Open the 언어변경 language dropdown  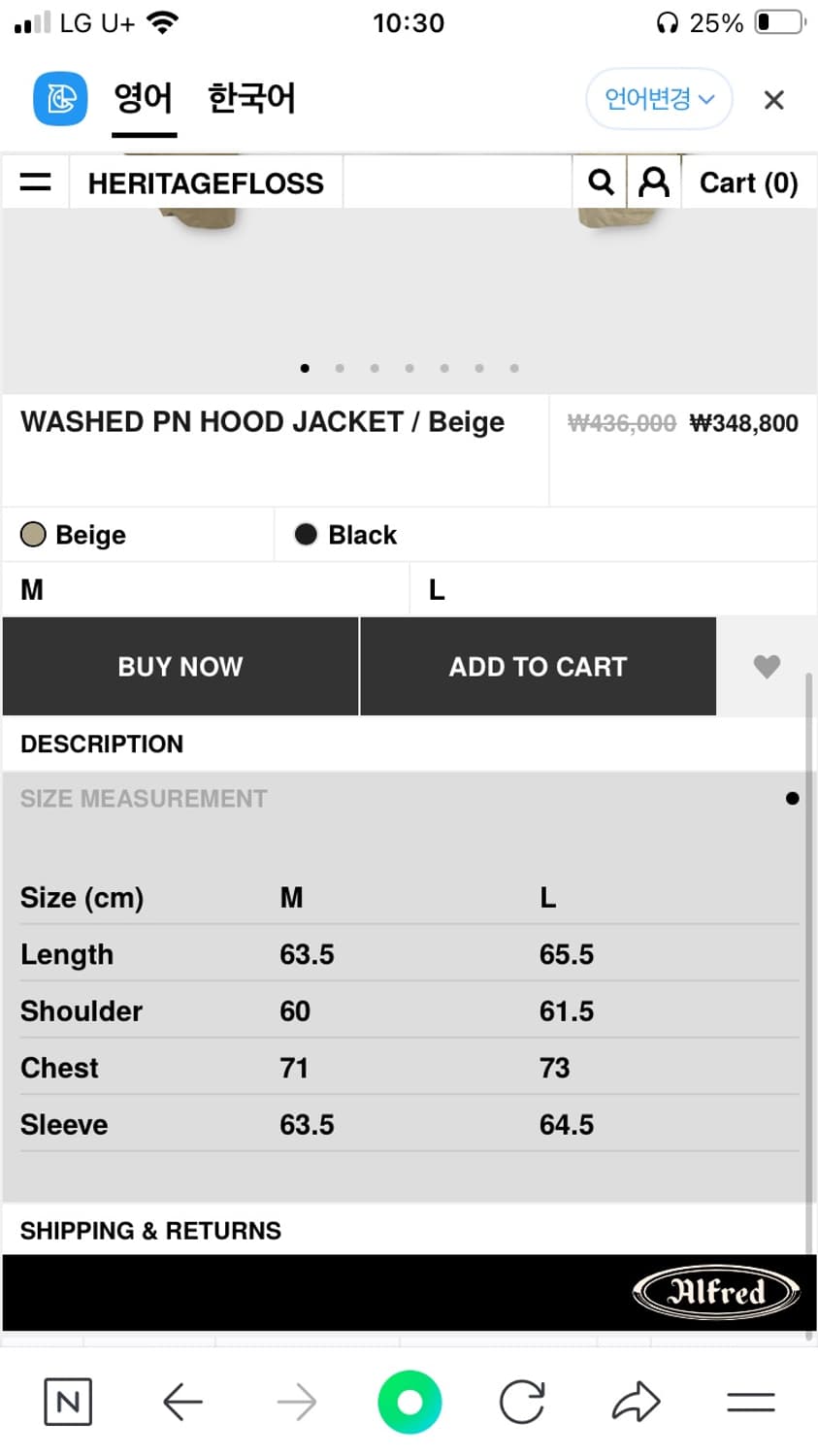(x=659, y=99)
